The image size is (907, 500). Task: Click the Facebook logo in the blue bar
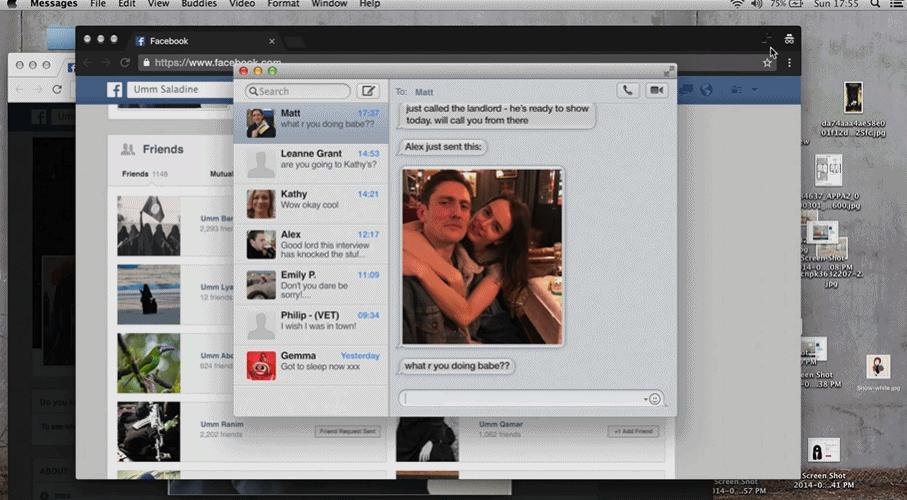(x=115, y=90)
